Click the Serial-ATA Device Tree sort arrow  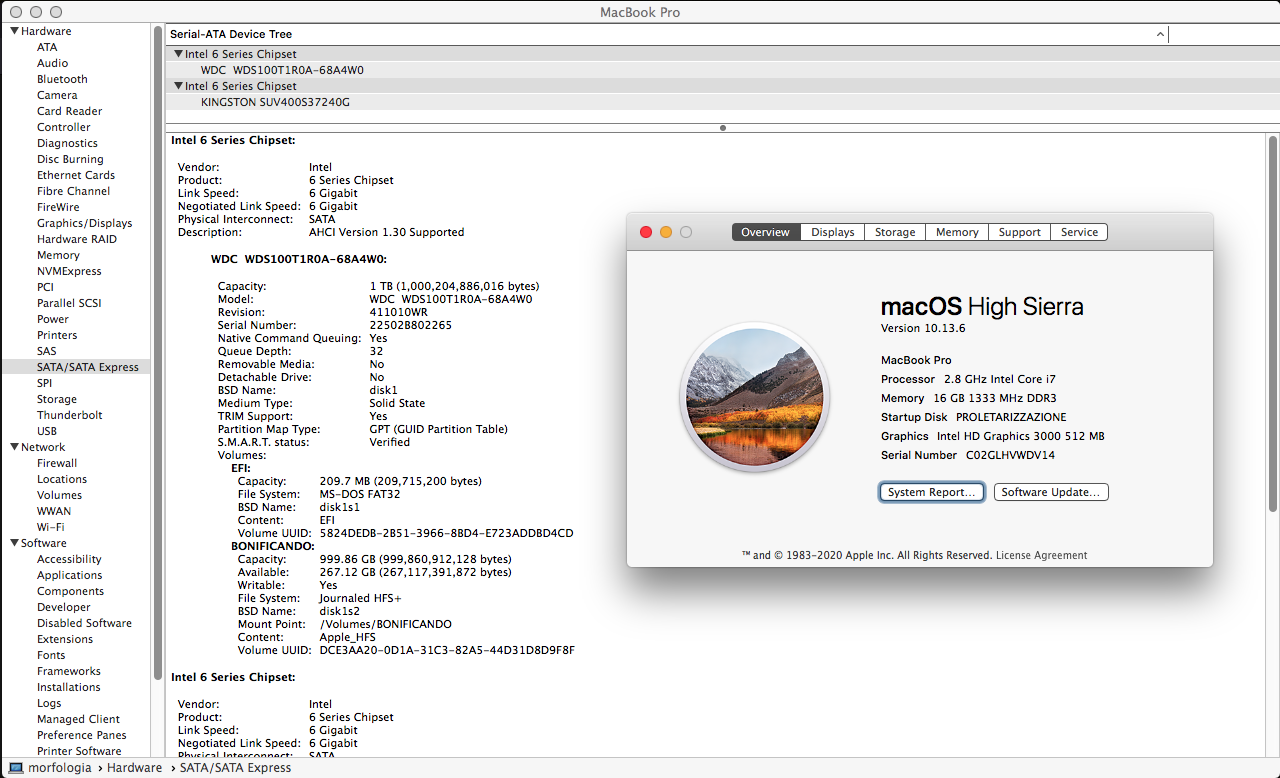[1160, 34]
